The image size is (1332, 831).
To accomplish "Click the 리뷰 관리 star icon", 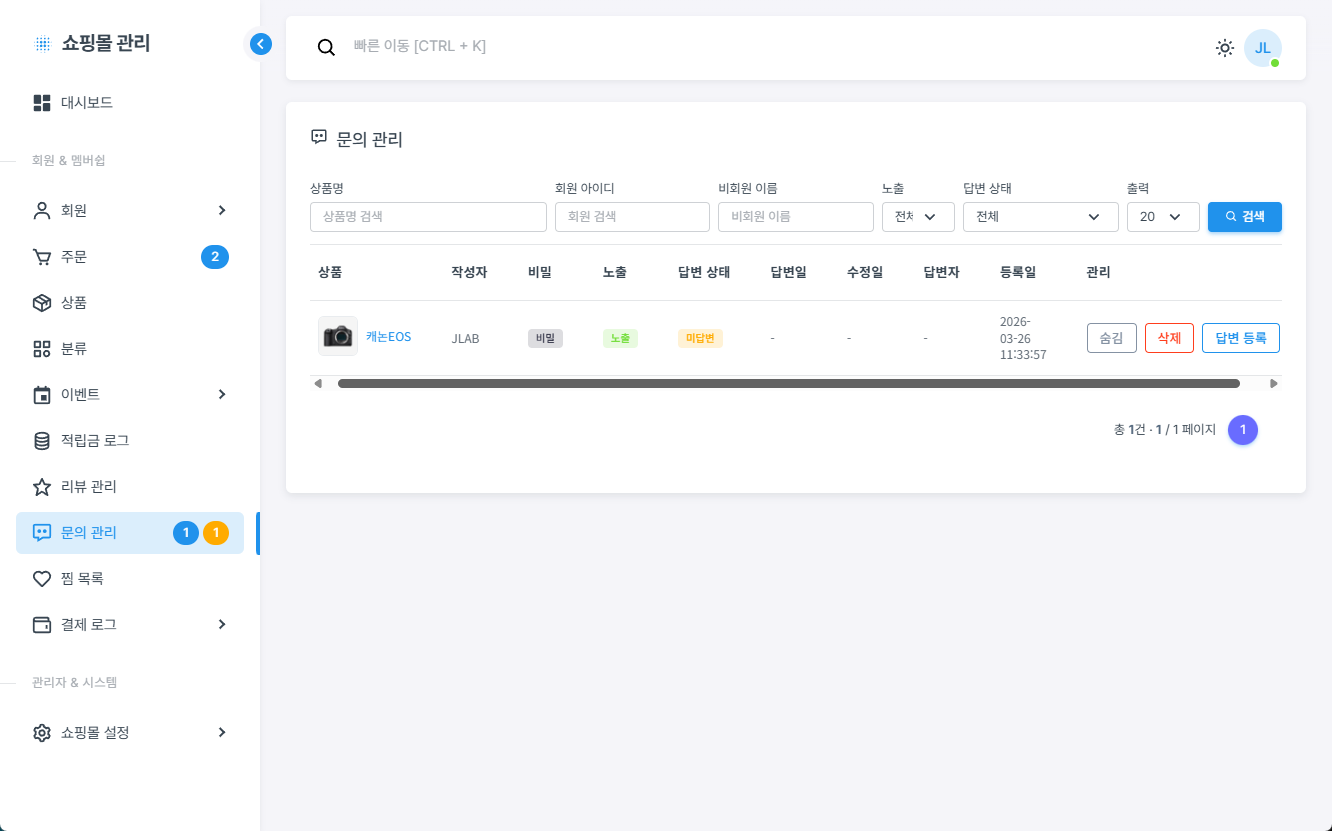I will tap(42, 487).
